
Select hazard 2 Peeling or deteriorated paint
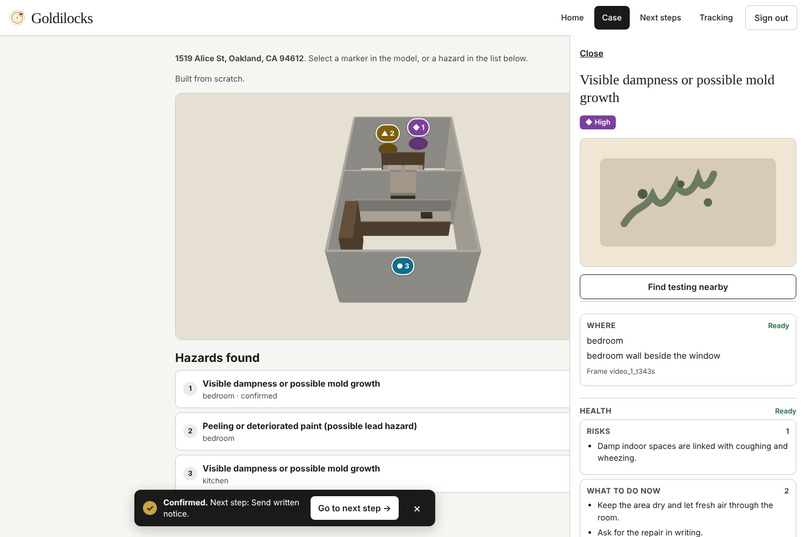(372, 432)
